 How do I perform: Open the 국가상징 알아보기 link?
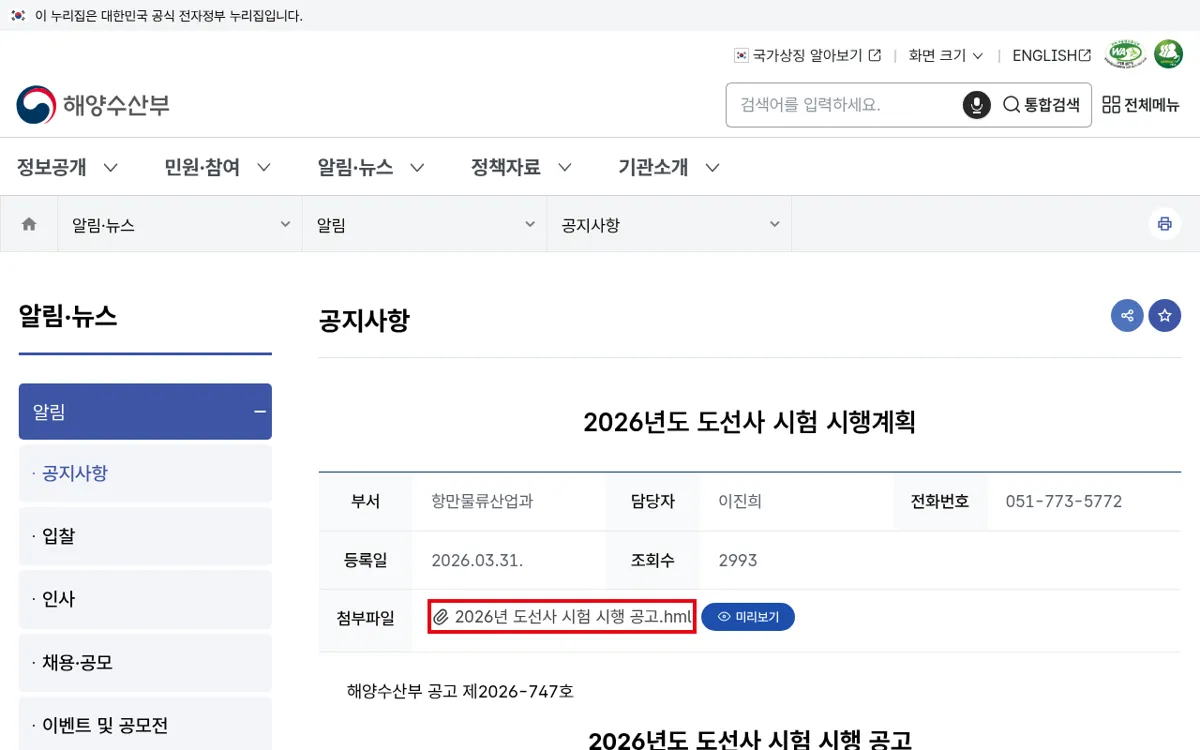808,56
